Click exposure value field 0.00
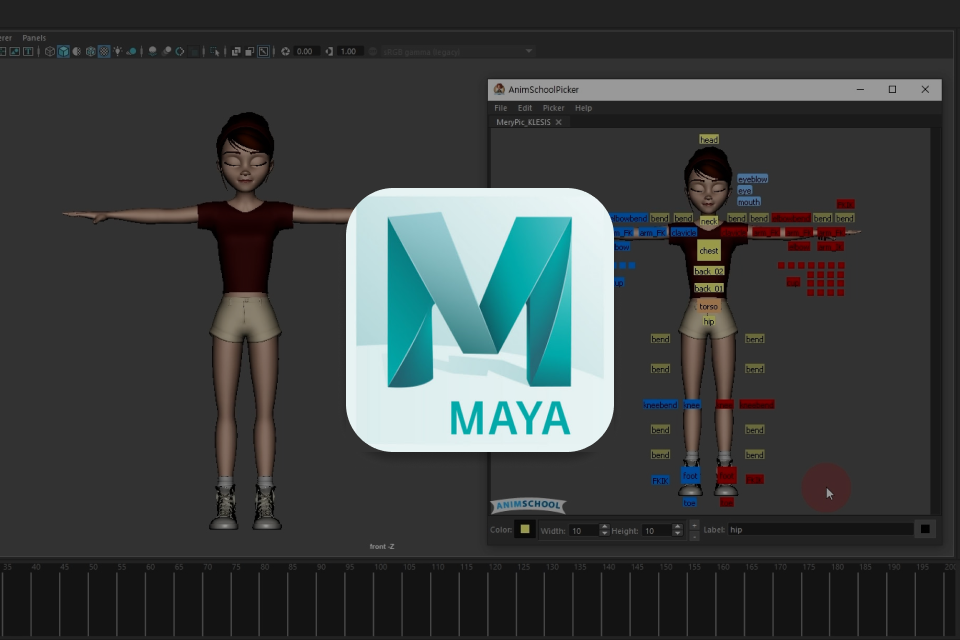Image resolution: width=960 pixels, height=640 pixels. coord(306,51)
